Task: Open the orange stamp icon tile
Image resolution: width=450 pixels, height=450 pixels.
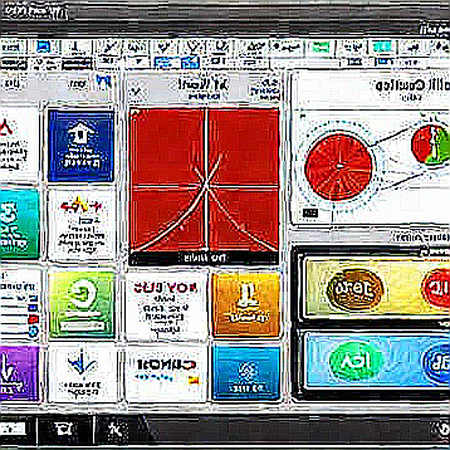Action: click(x=246, y=304)
